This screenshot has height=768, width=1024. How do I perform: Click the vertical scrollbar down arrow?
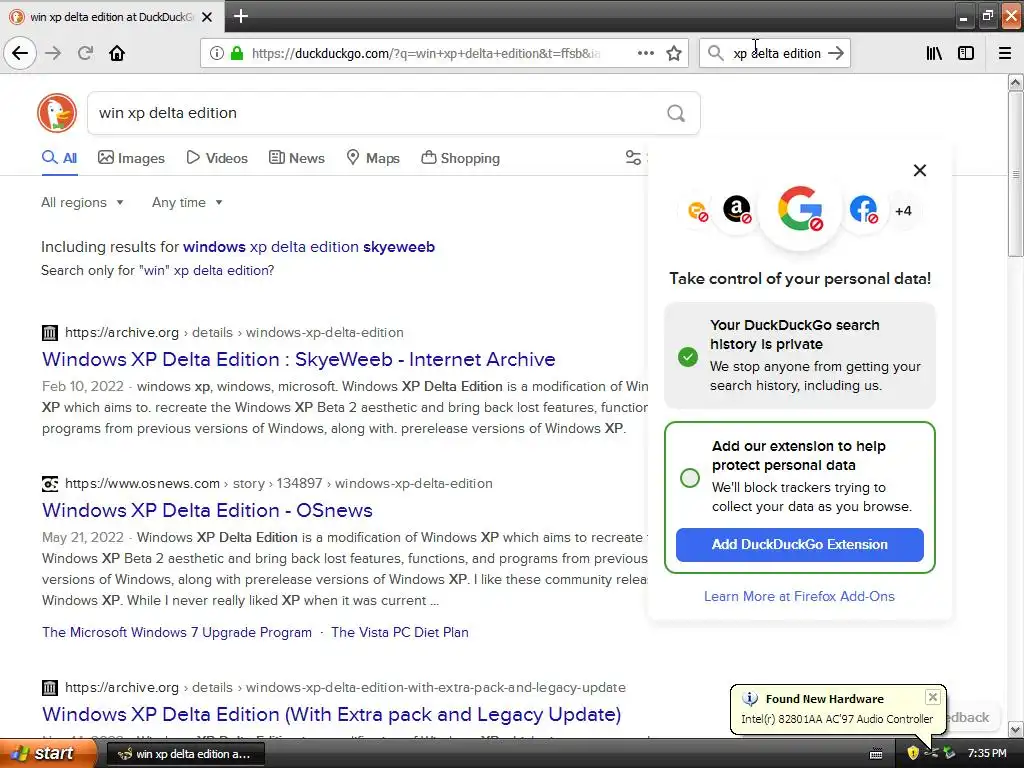(1015, 729)
